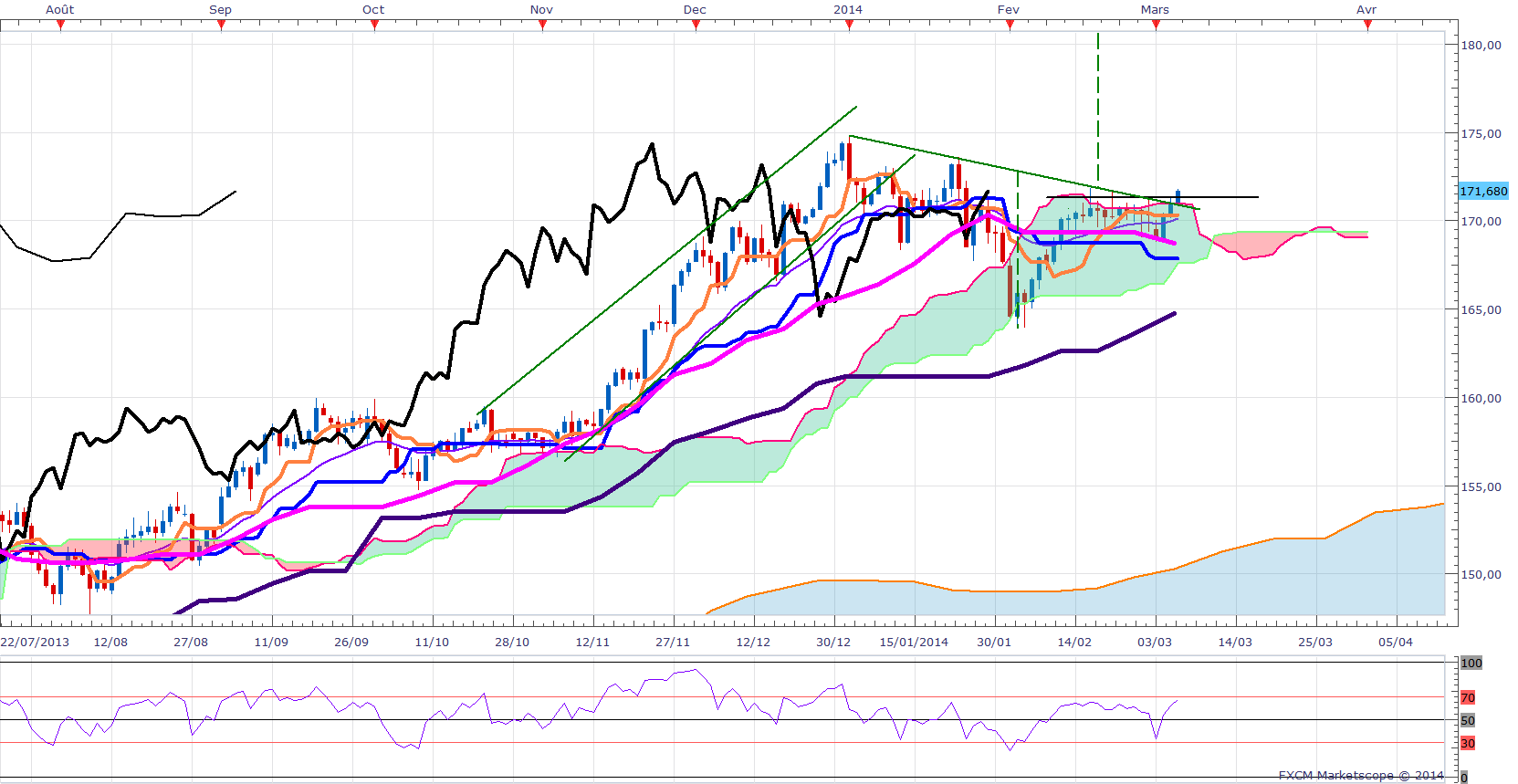
Task: Click the Avr month label
Action: click(1366, 9)
